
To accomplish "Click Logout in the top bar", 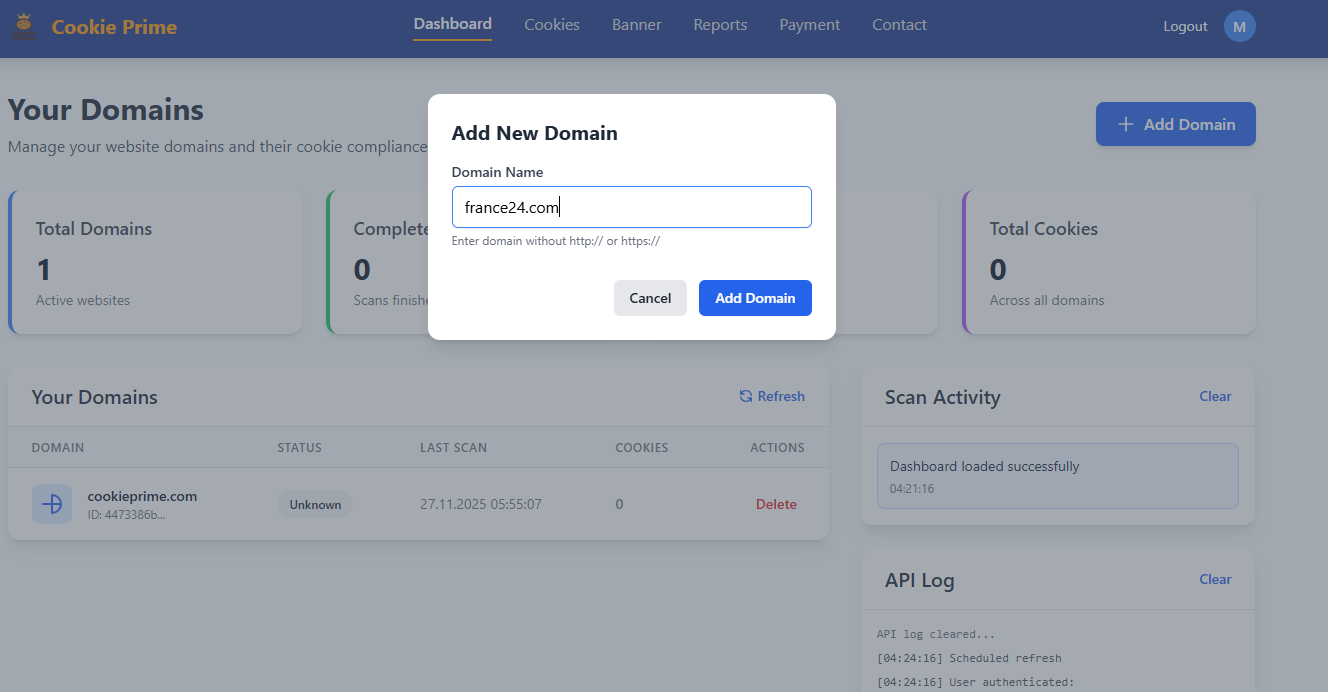I will 1185,26.
